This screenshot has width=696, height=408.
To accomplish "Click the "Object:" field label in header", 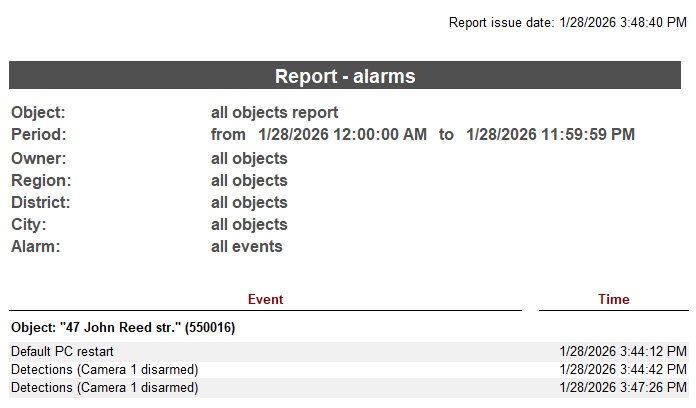I will (x=38, y=113).
